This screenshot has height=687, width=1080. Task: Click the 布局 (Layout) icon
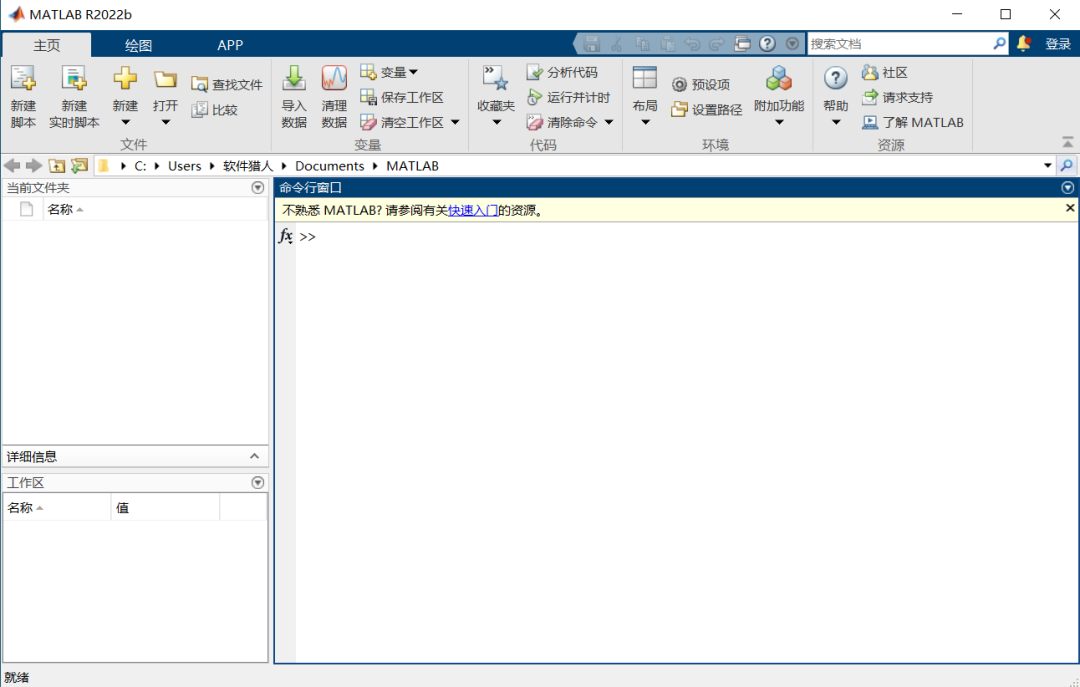(645, 78)
